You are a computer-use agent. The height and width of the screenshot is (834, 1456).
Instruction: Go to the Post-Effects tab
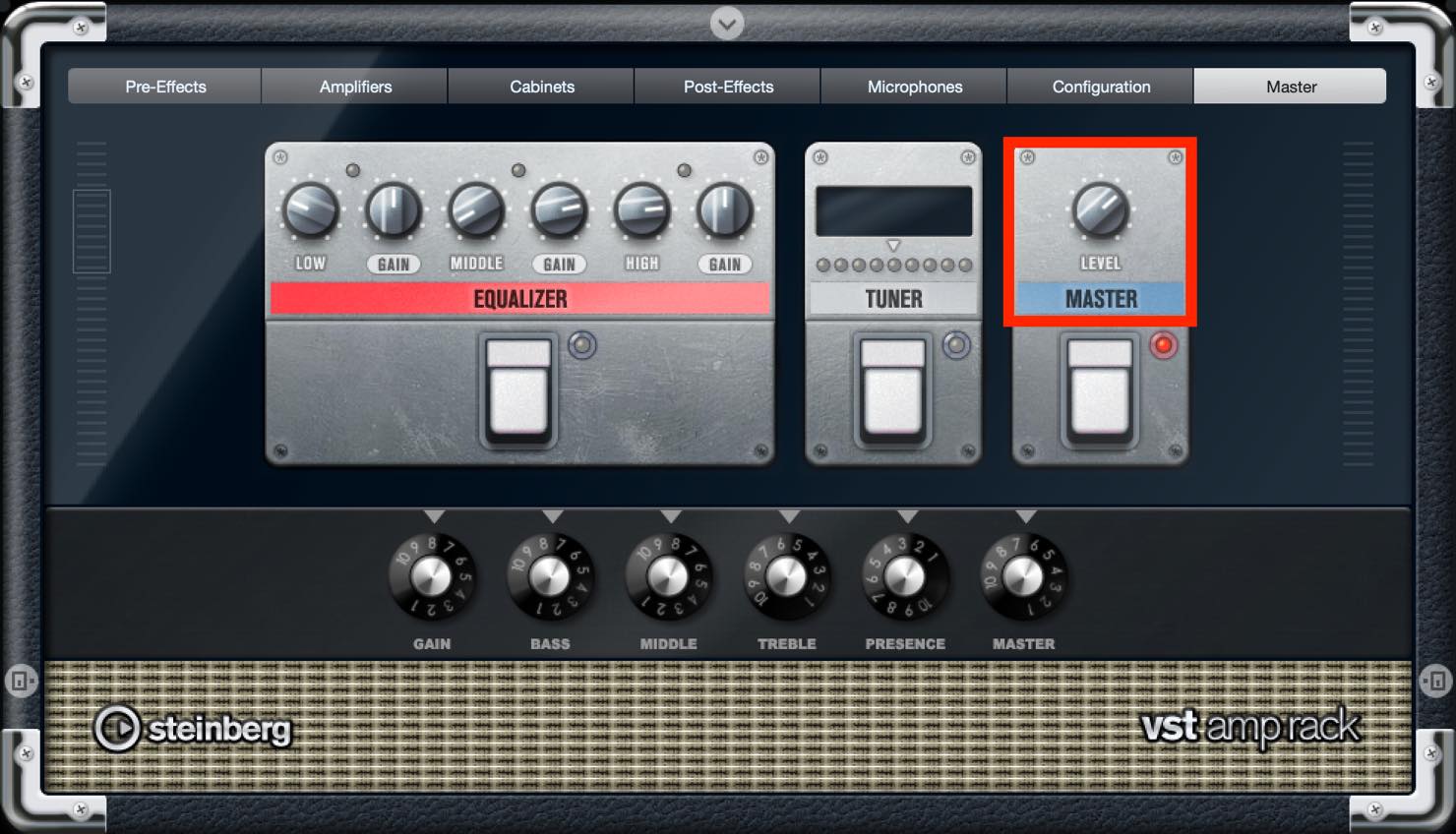point(728,87)
